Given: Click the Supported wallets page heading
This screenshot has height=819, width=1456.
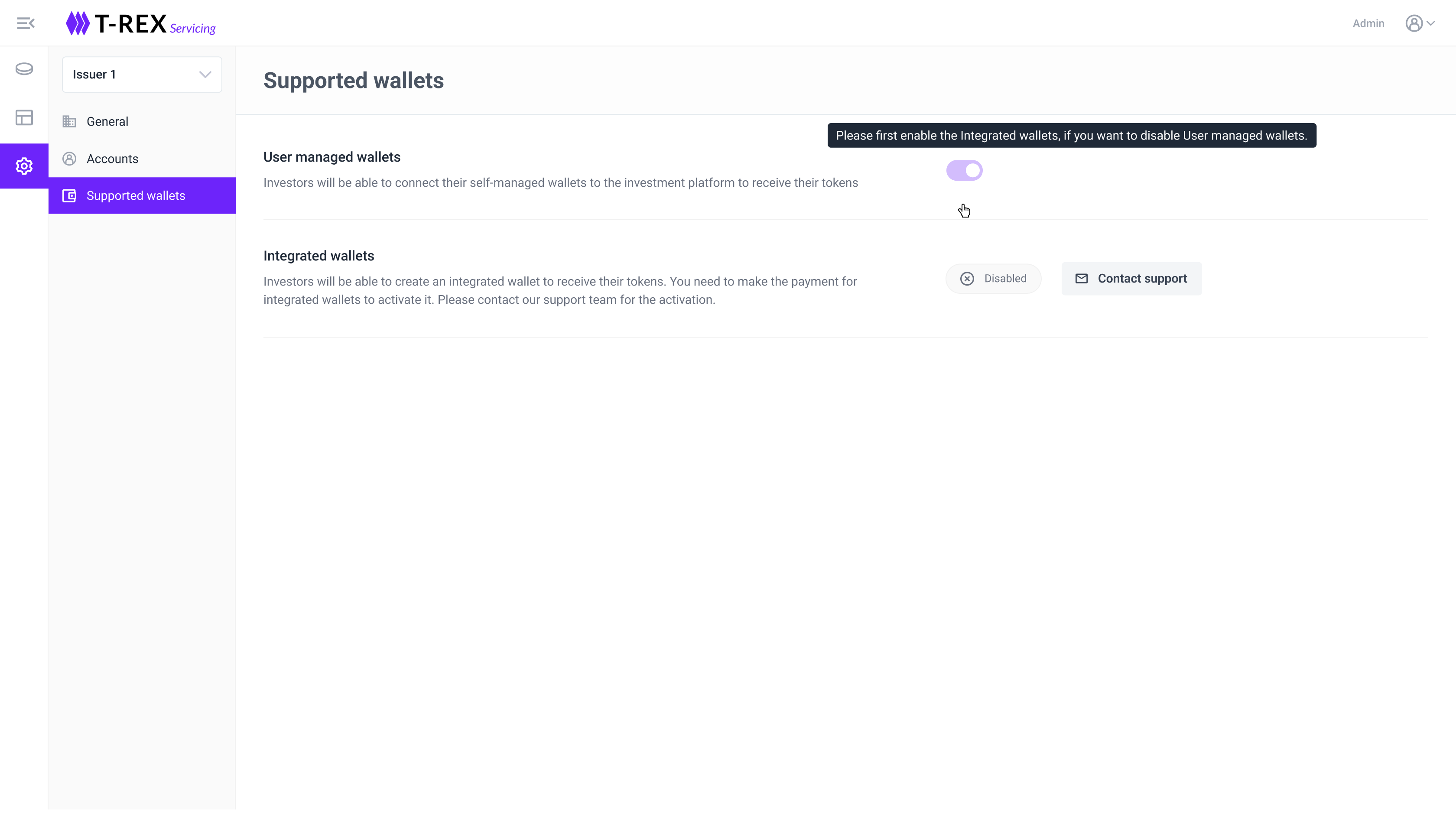Looking at the screenshot, I should 353,80.
